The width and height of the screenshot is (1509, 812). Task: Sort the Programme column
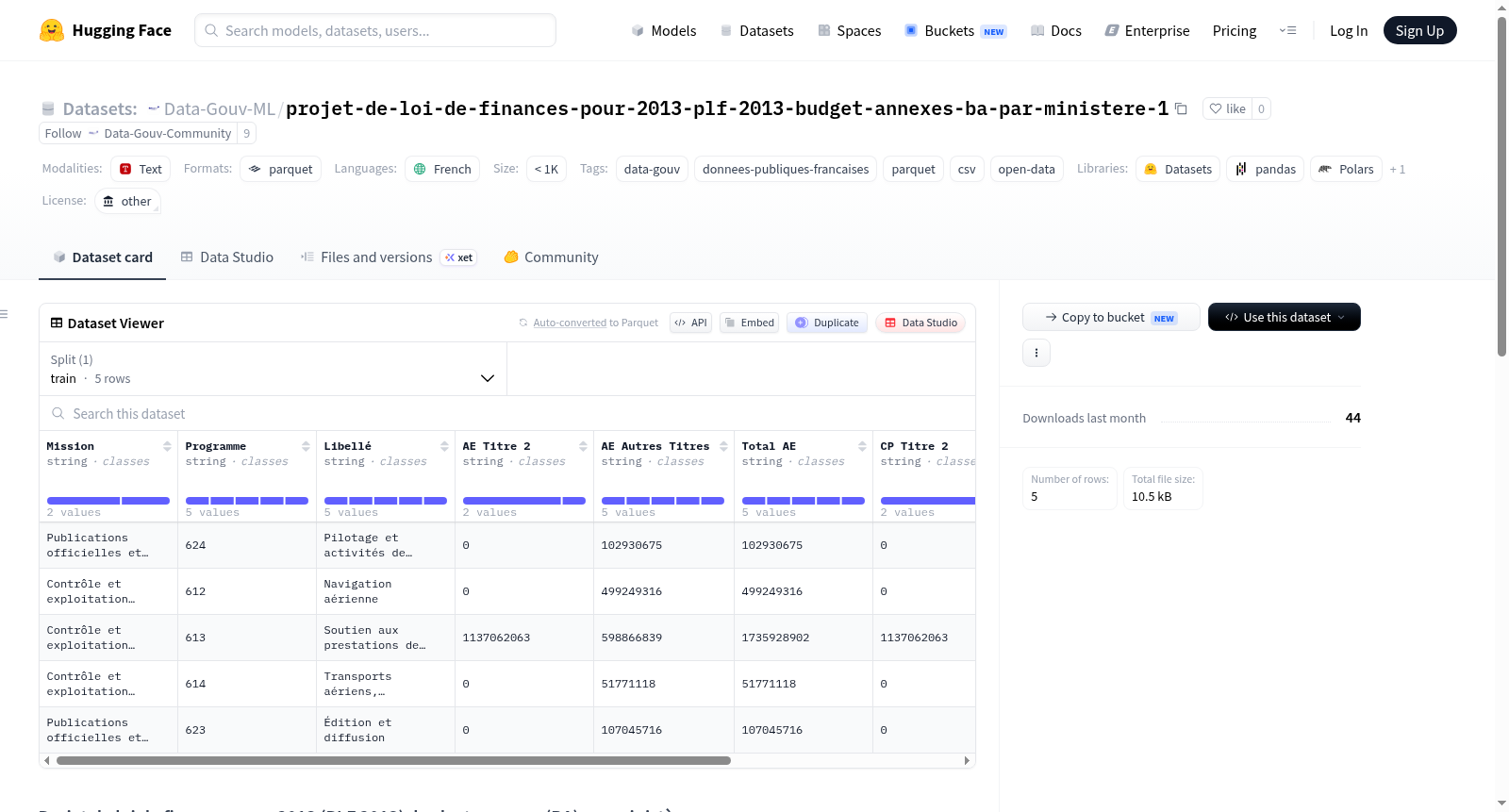click(x=306, y=446)
